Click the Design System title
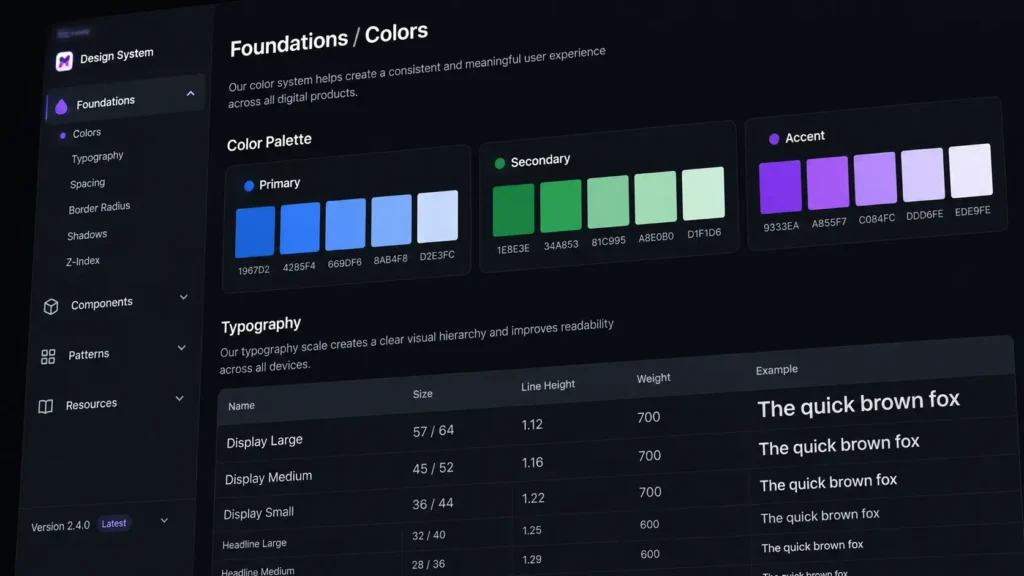The image size is (1024, 576). (117, 56)
